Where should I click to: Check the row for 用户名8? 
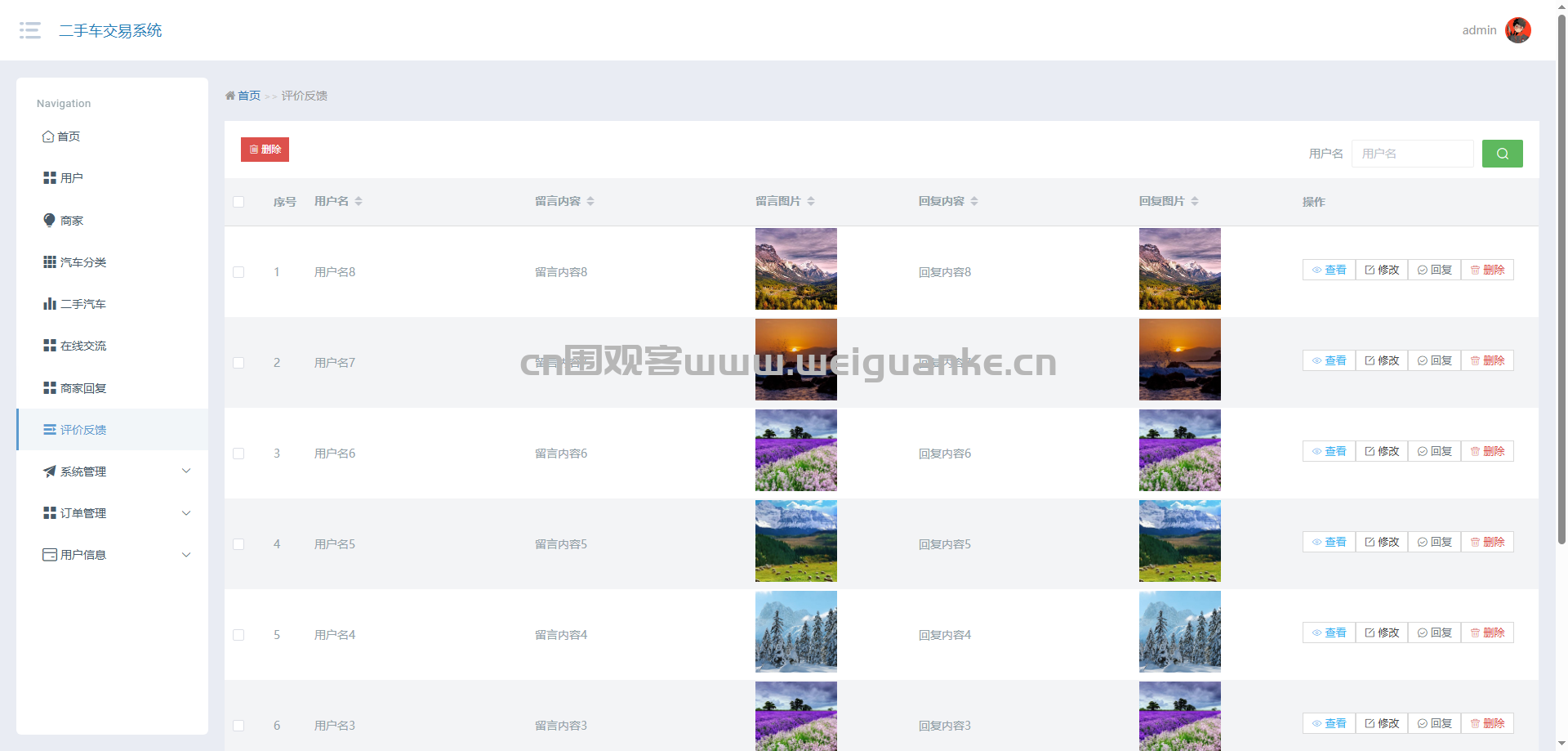(238, 272)
